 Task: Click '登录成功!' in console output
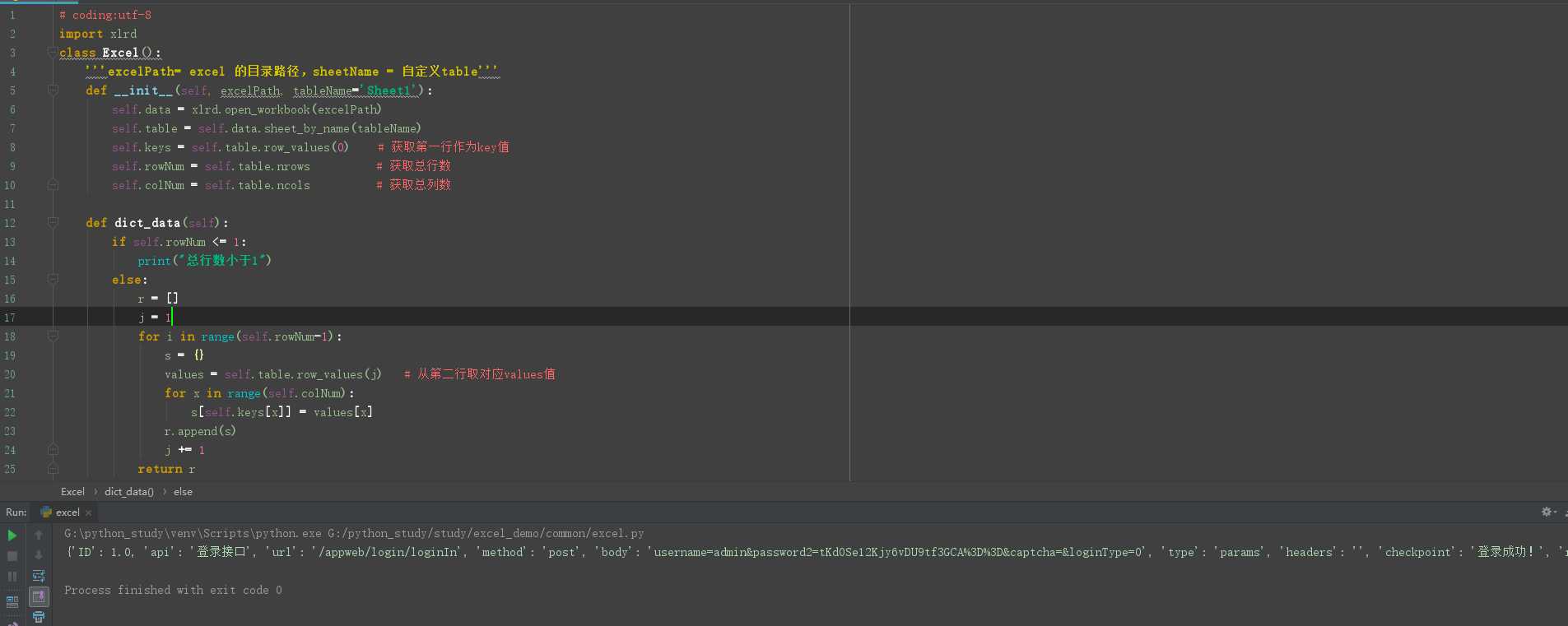pyautogui.click(x=1506, y=552)
